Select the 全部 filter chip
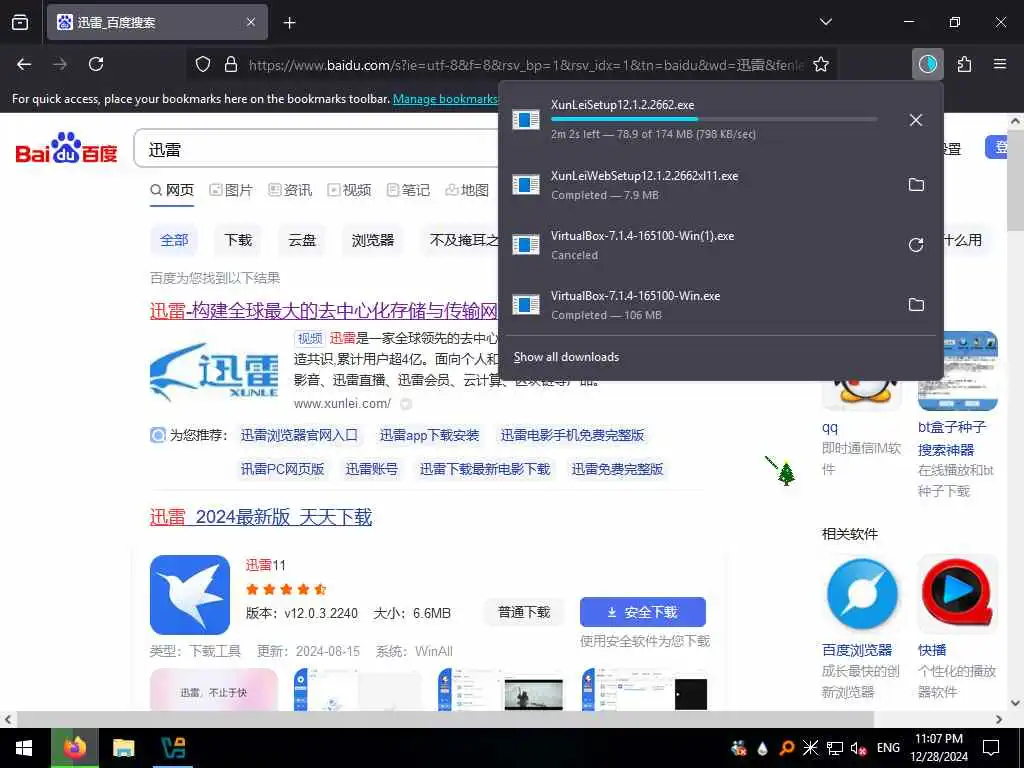 click(174, 240)
